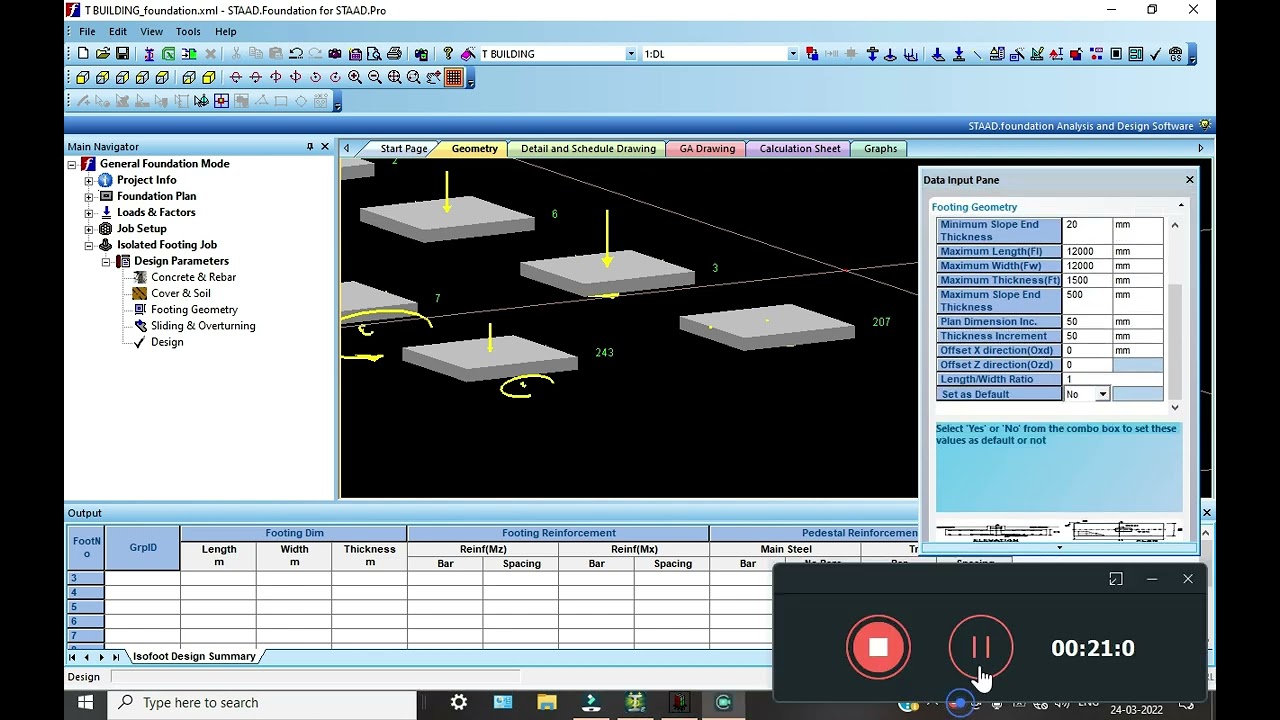Open the Windows Start menu
This screenshot has height=720, width=1280.
[x=85, y=703]
